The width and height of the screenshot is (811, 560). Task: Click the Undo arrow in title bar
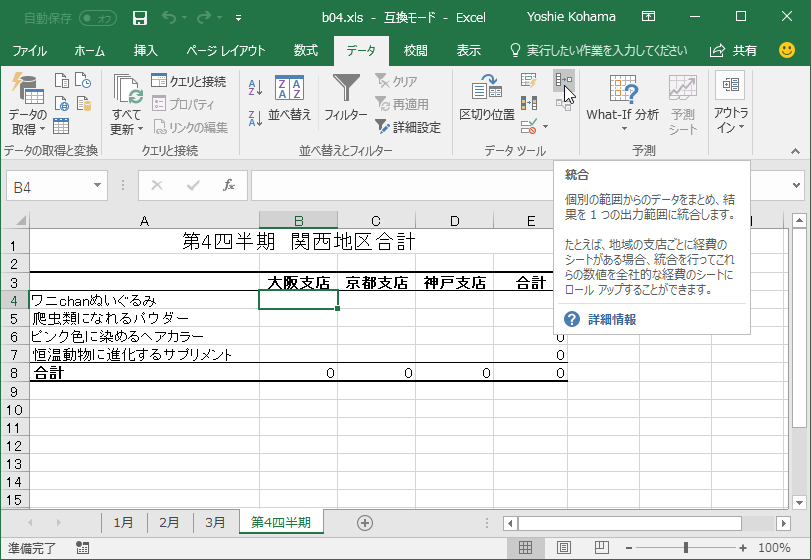[169, 18]
